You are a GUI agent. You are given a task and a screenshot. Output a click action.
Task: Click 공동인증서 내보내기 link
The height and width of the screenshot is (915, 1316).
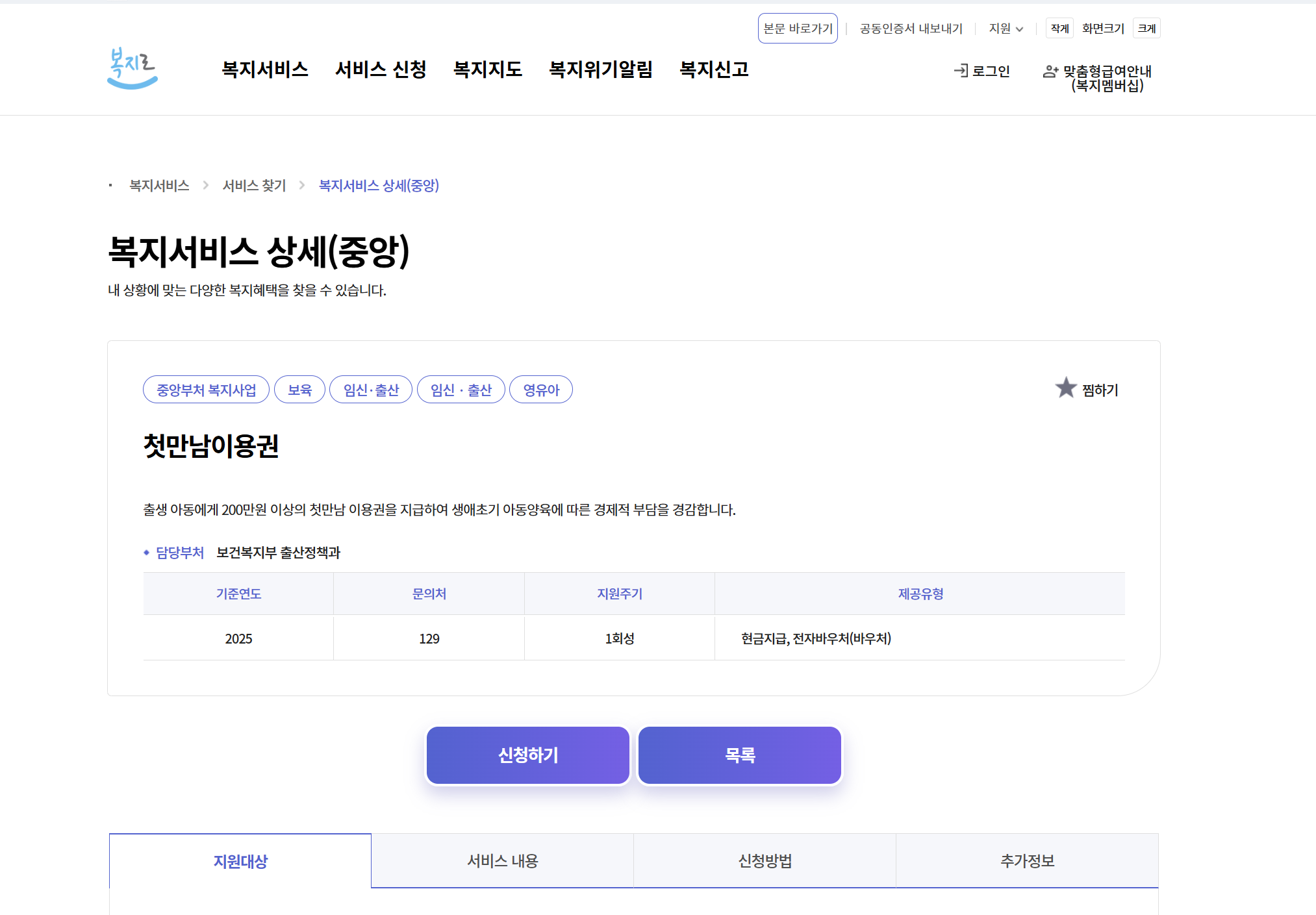pos(911,29)
